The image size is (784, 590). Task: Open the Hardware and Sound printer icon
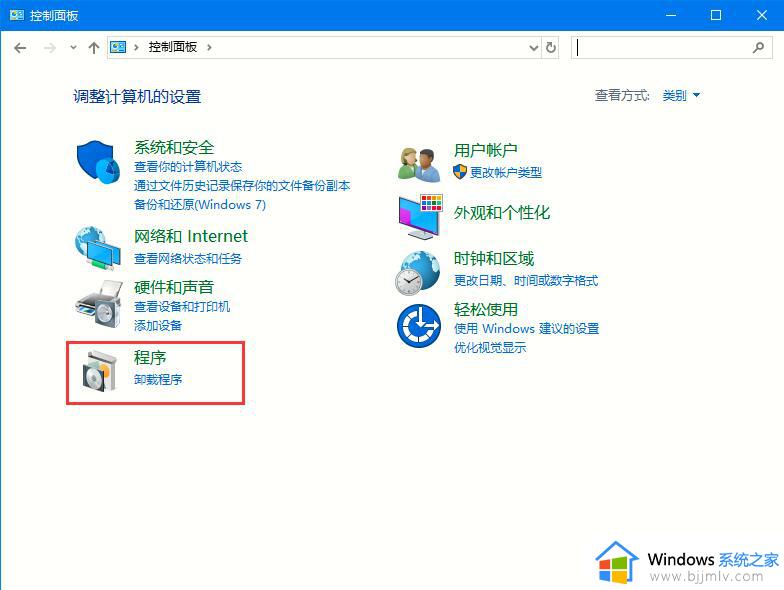(98, 304)
